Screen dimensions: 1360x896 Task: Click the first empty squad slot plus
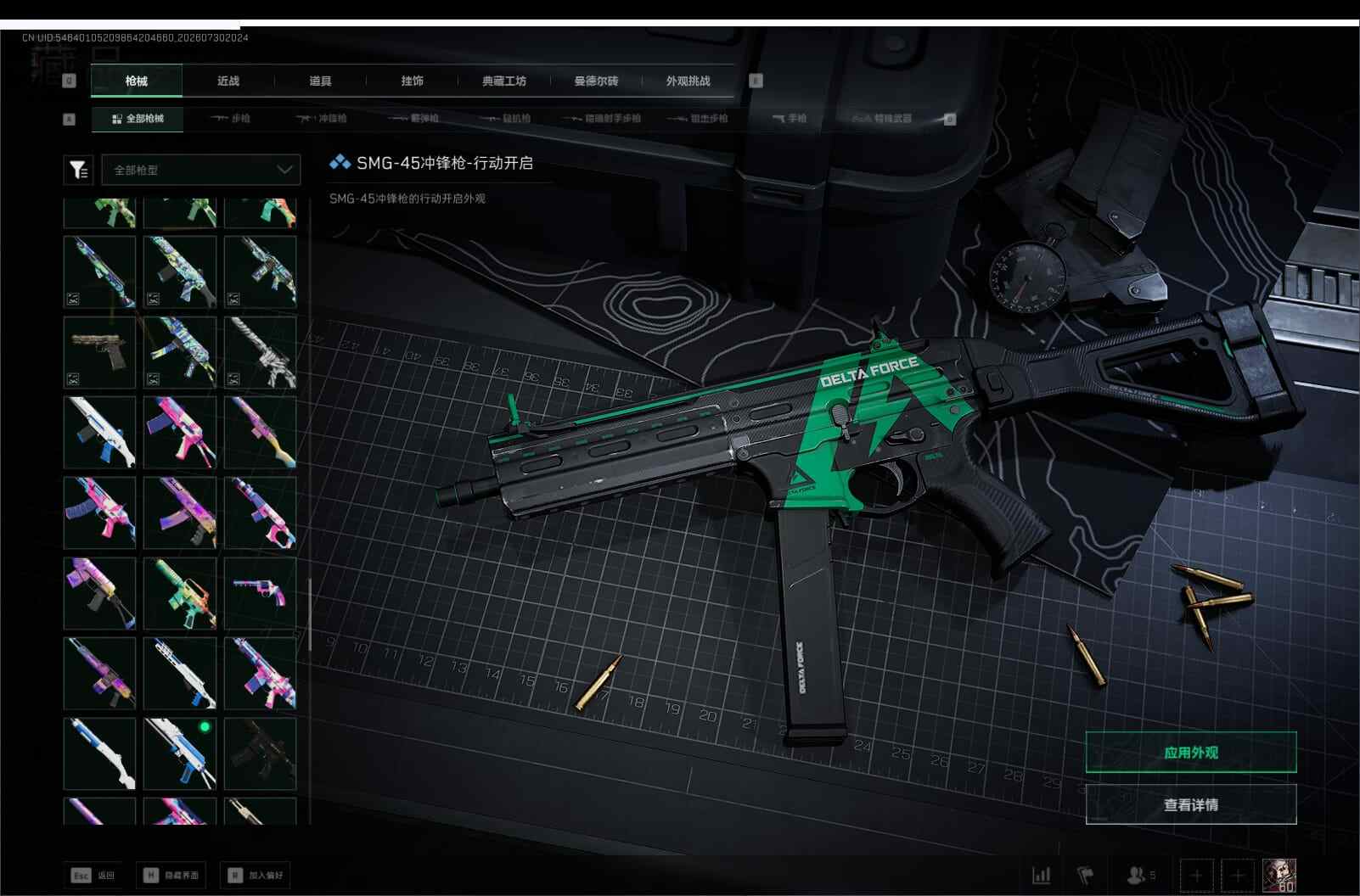coord(1196,875)
